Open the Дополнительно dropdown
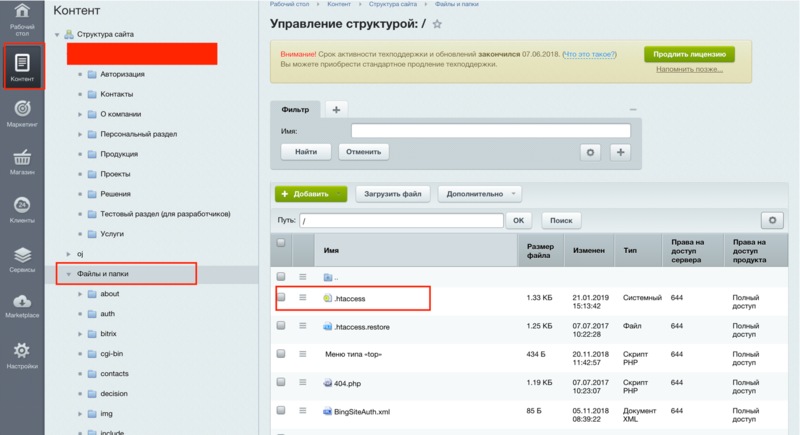Viewport: 800px width, 435px height. coord(484,193)
